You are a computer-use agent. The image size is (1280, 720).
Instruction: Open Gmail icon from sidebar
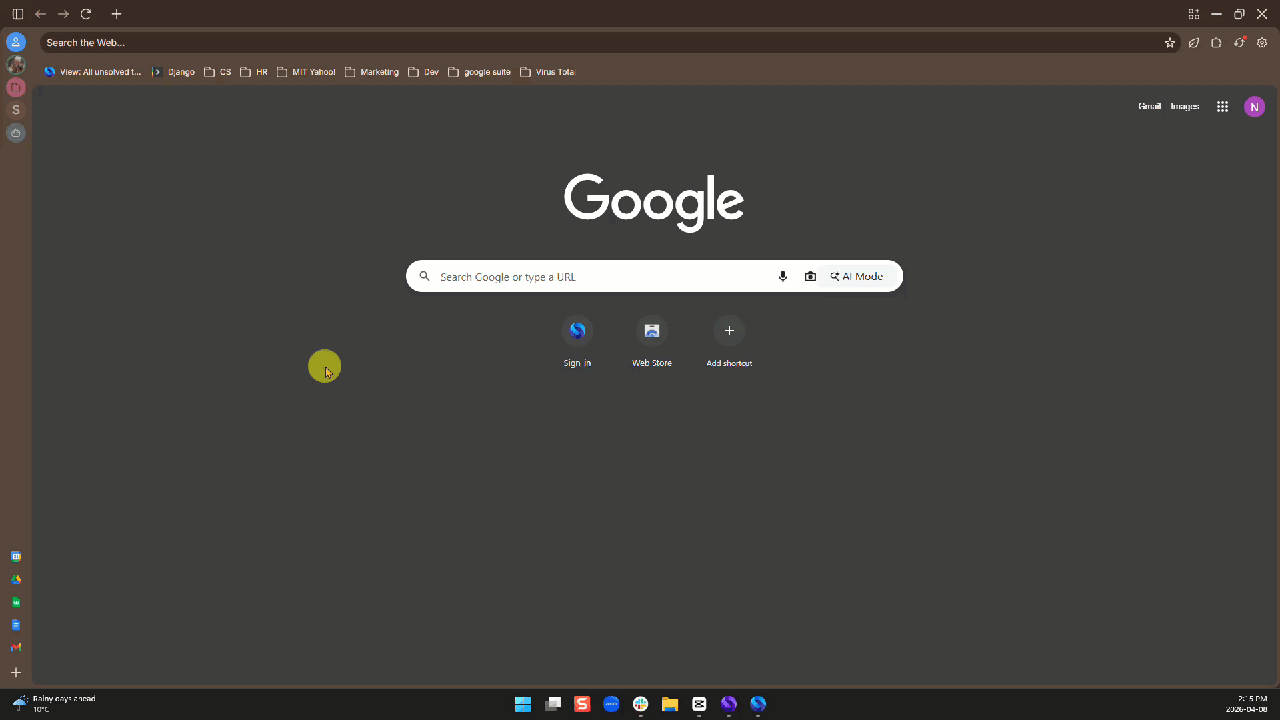pyautogui.click(x=16, y=648)
